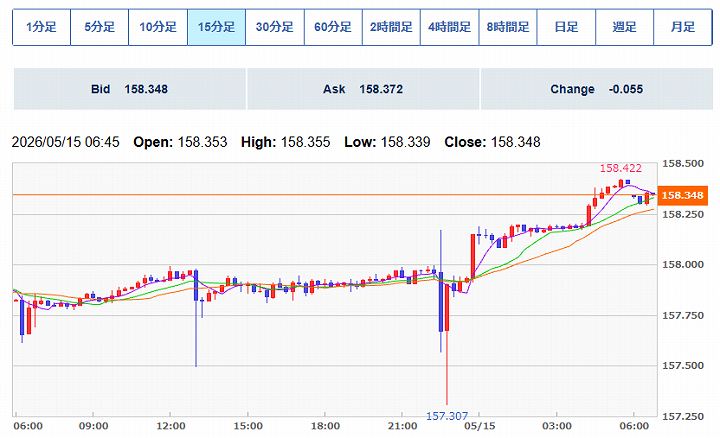Viewport: 720px width, 438px height.
Task: Click the 157.250 price axis label
Action: 682,416
